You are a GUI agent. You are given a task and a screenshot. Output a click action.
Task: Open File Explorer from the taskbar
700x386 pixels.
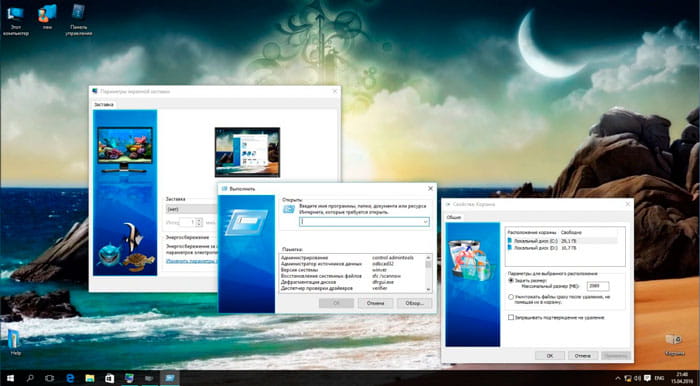click(x=90, y=378)
